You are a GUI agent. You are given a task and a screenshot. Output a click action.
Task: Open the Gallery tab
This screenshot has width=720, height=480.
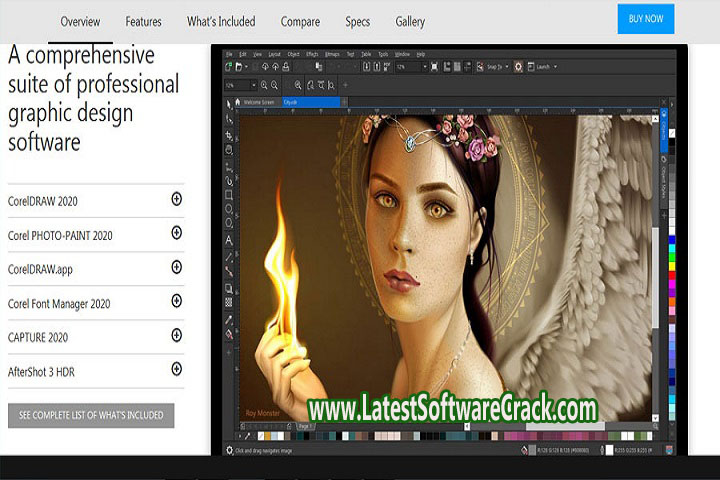(410, 22)
